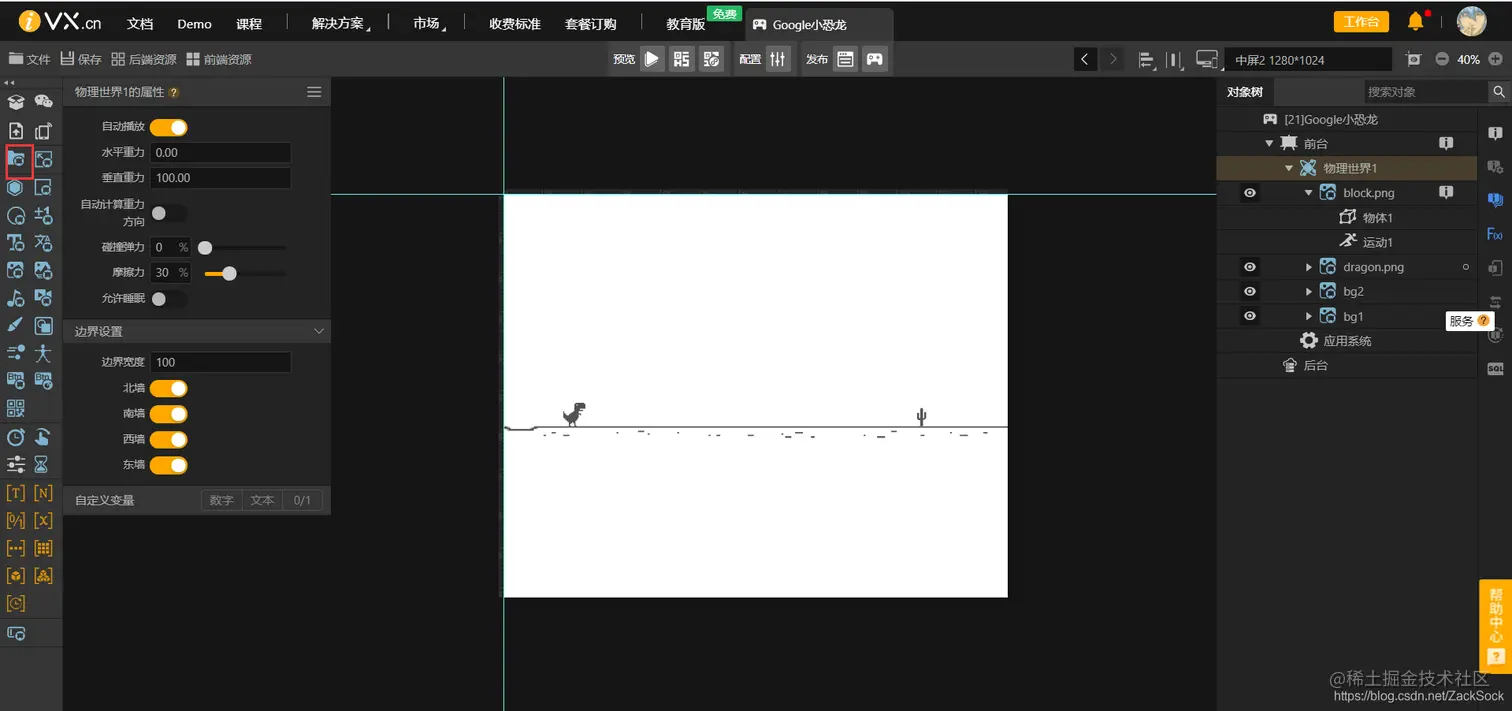Open the notification bell
Viewport: 1512px width, 711px height.
click(x=1416, y=21)
